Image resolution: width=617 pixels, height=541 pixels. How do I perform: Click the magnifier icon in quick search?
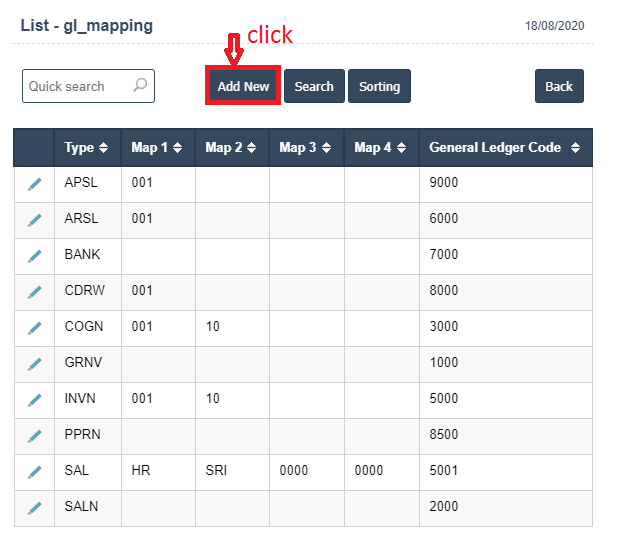pos(140,85)
